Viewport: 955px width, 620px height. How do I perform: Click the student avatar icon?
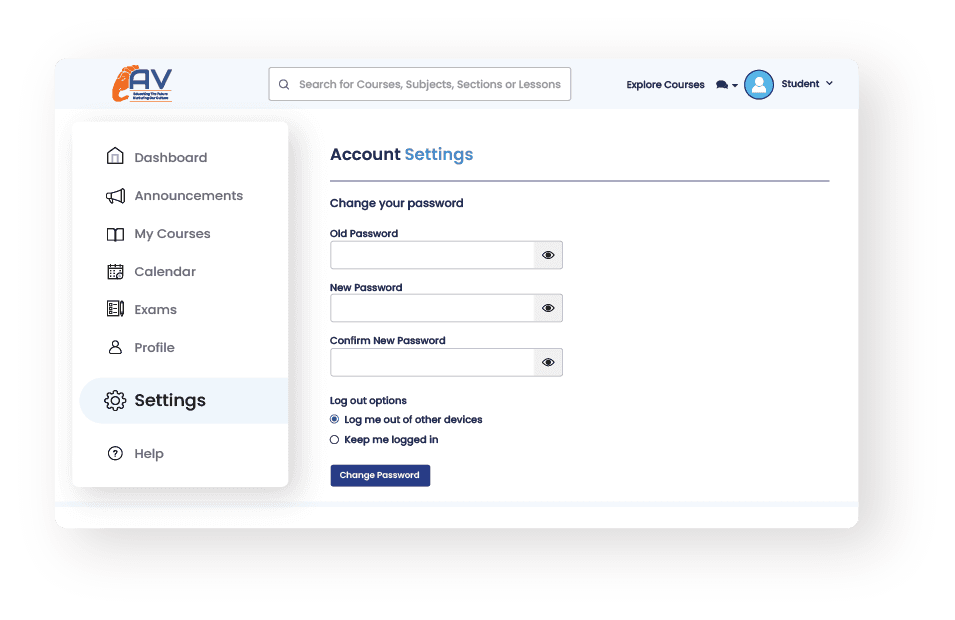(x=759, y=84)
